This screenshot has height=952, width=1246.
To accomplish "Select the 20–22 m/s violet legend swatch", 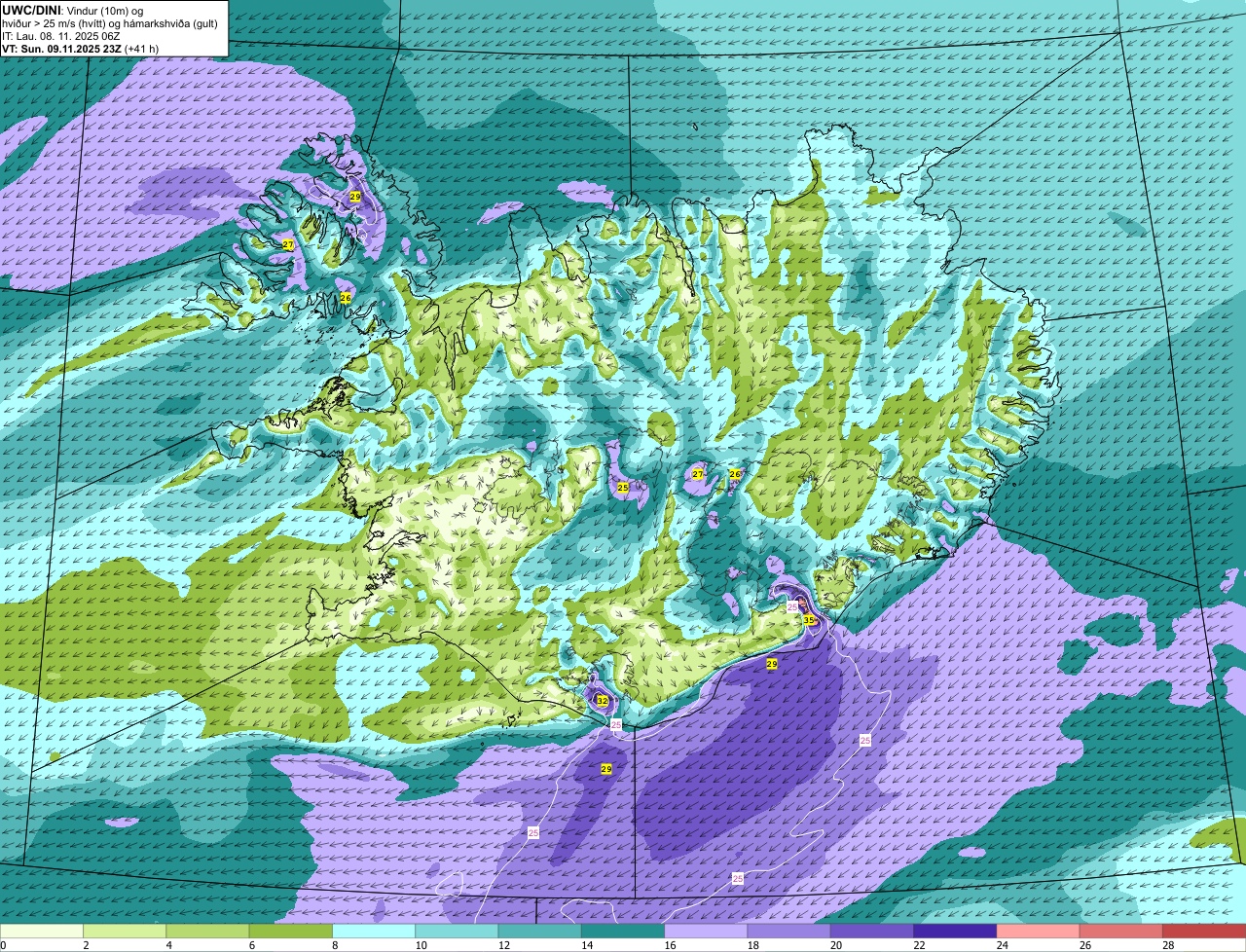I will pyautogui.click(x=872, y=932).
